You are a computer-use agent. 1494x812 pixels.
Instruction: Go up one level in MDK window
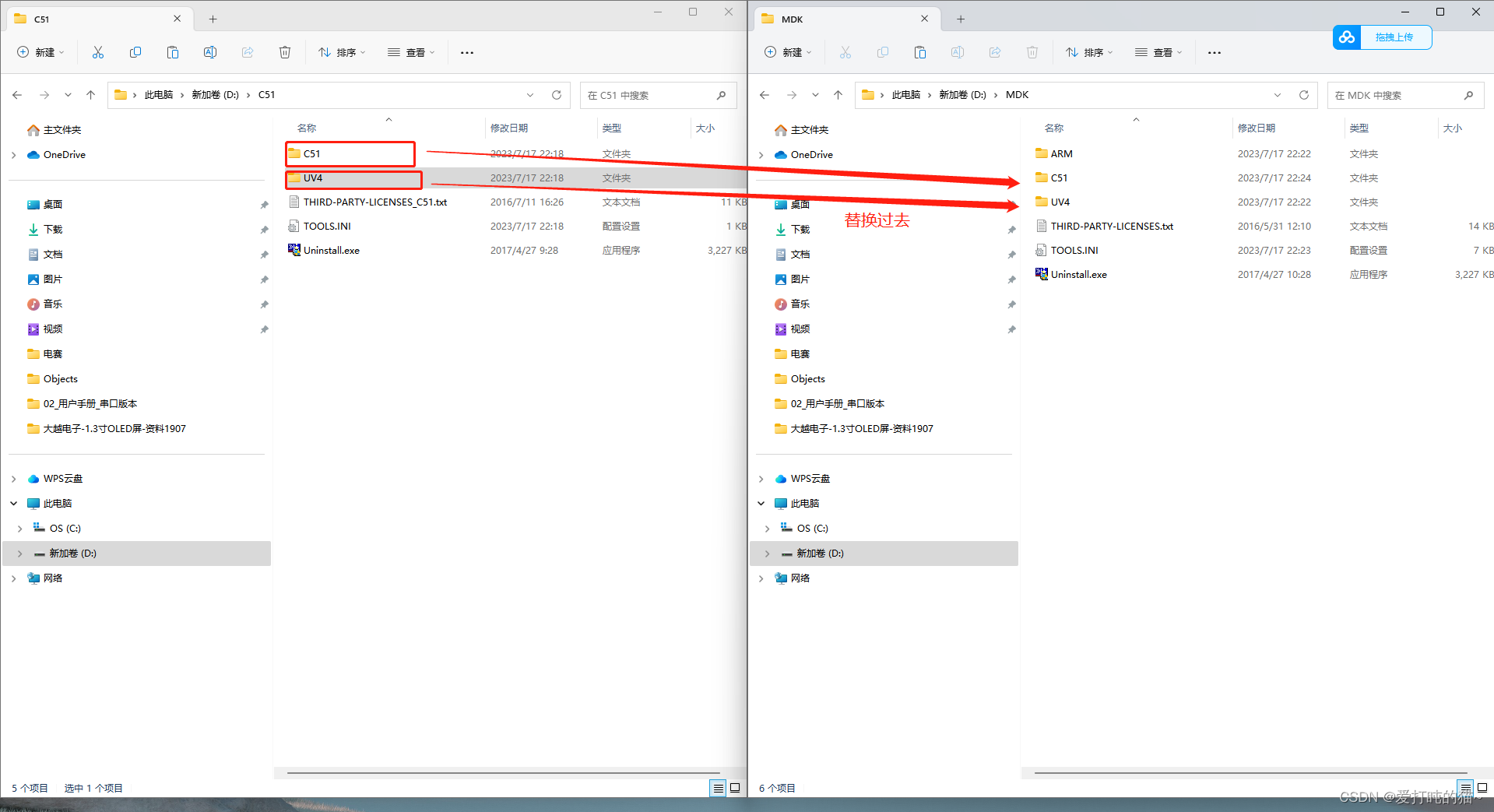click(838, 95)
